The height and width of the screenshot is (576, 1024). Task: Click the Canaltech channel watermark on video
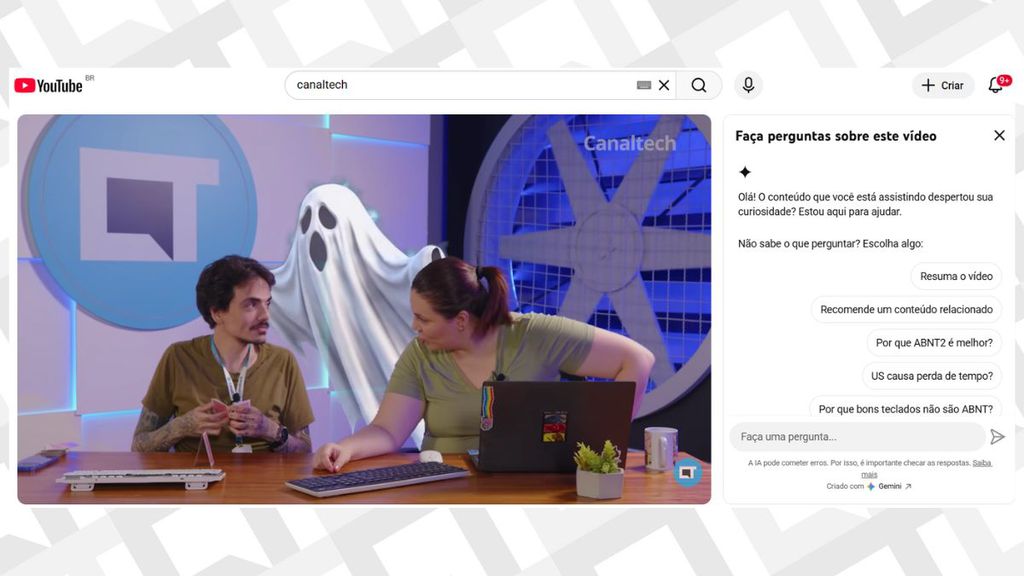pyautogui.click(x=687, y=471)
